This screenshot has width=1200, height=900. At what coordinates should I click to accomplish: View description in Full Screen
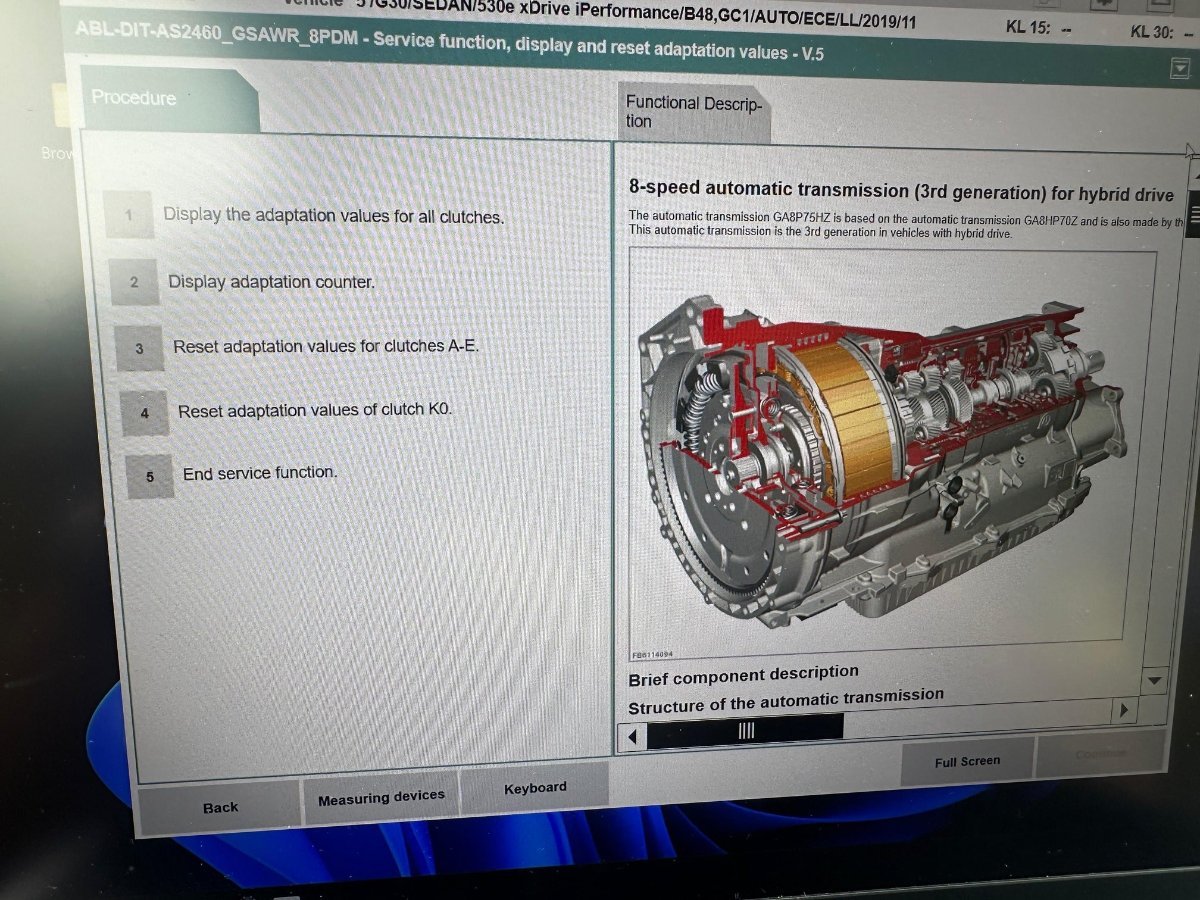tap(967, 762)
